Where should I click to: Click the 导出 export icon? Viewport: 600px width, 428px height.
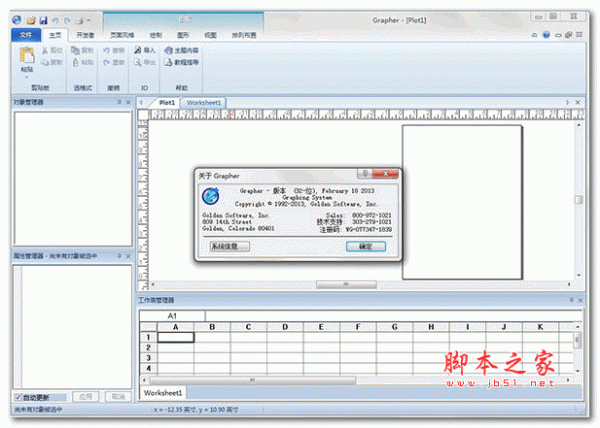click(x=138, y=62)
